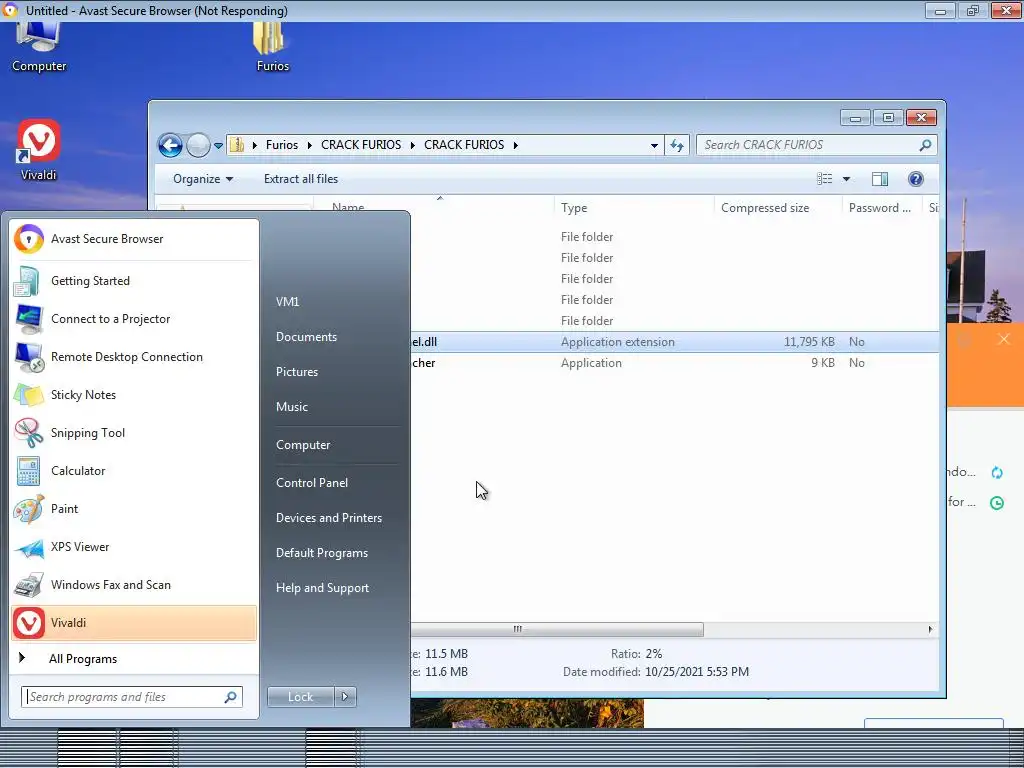Select the Computer desktop icon
The image size is (1024, 768).
click(39, 47)
